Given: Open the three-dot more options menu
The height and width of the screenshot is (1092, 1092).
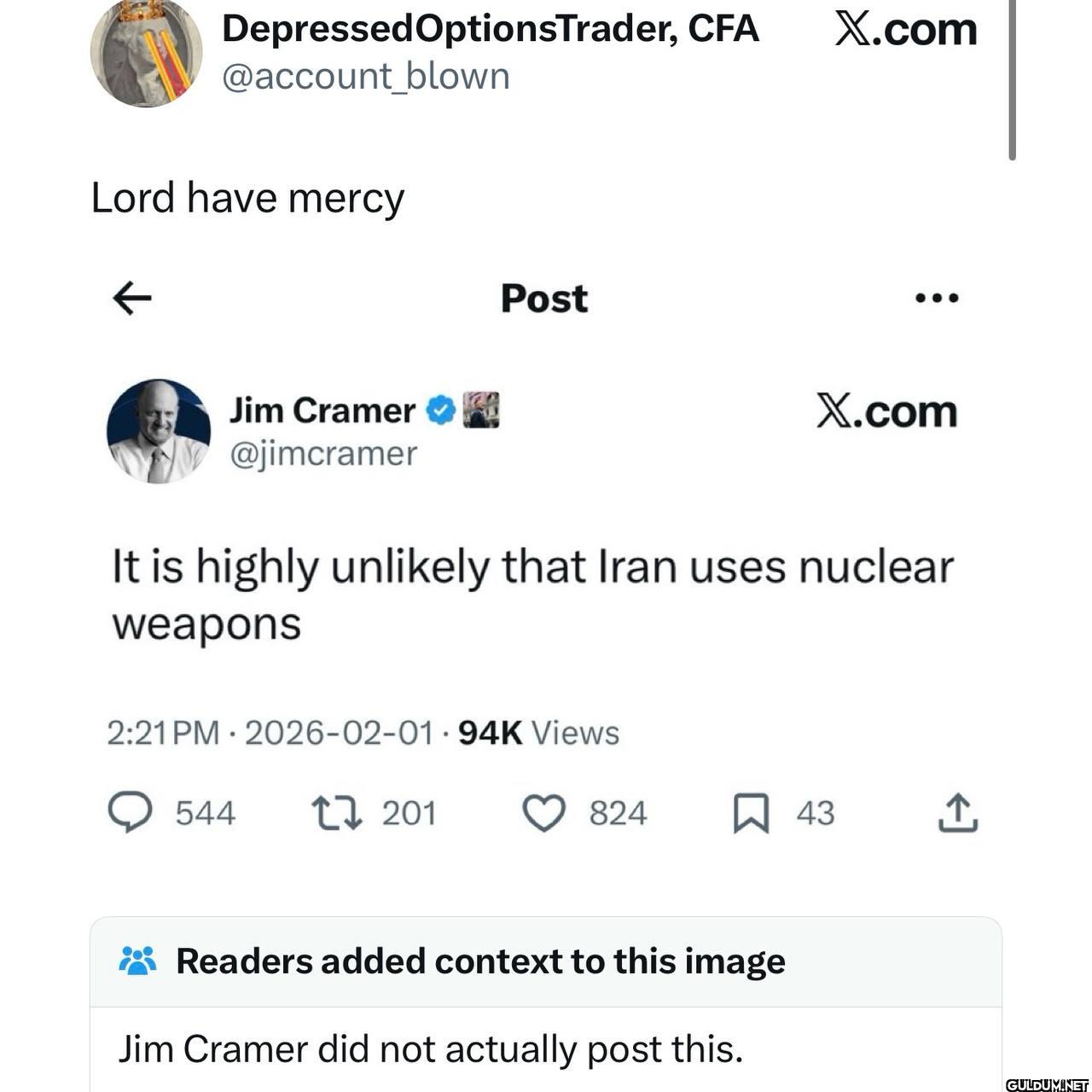Looking at the screenshot, I should pyautogui.click(x=937, y=299).
